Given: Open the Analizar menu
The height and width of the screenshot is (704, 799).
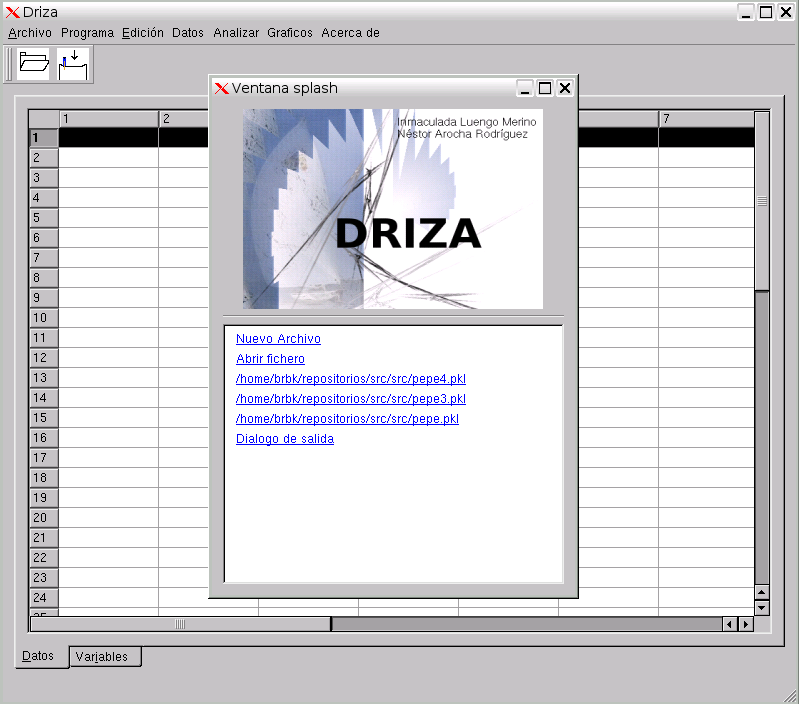Looking at the screenshot, I should pos(236,33).
